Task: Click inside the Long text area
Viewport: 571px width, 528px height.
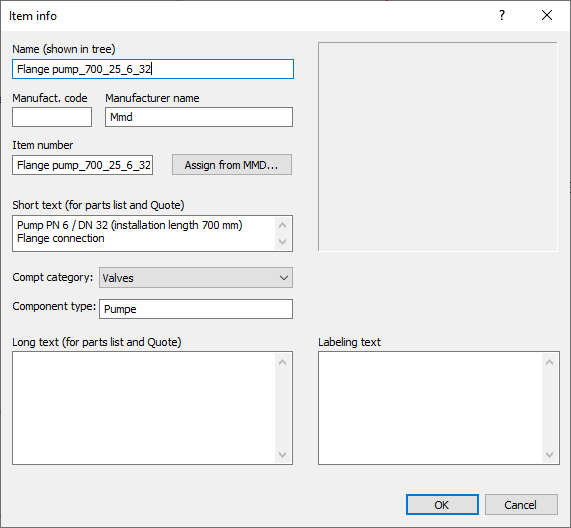Action: click(x=144, y=408)
